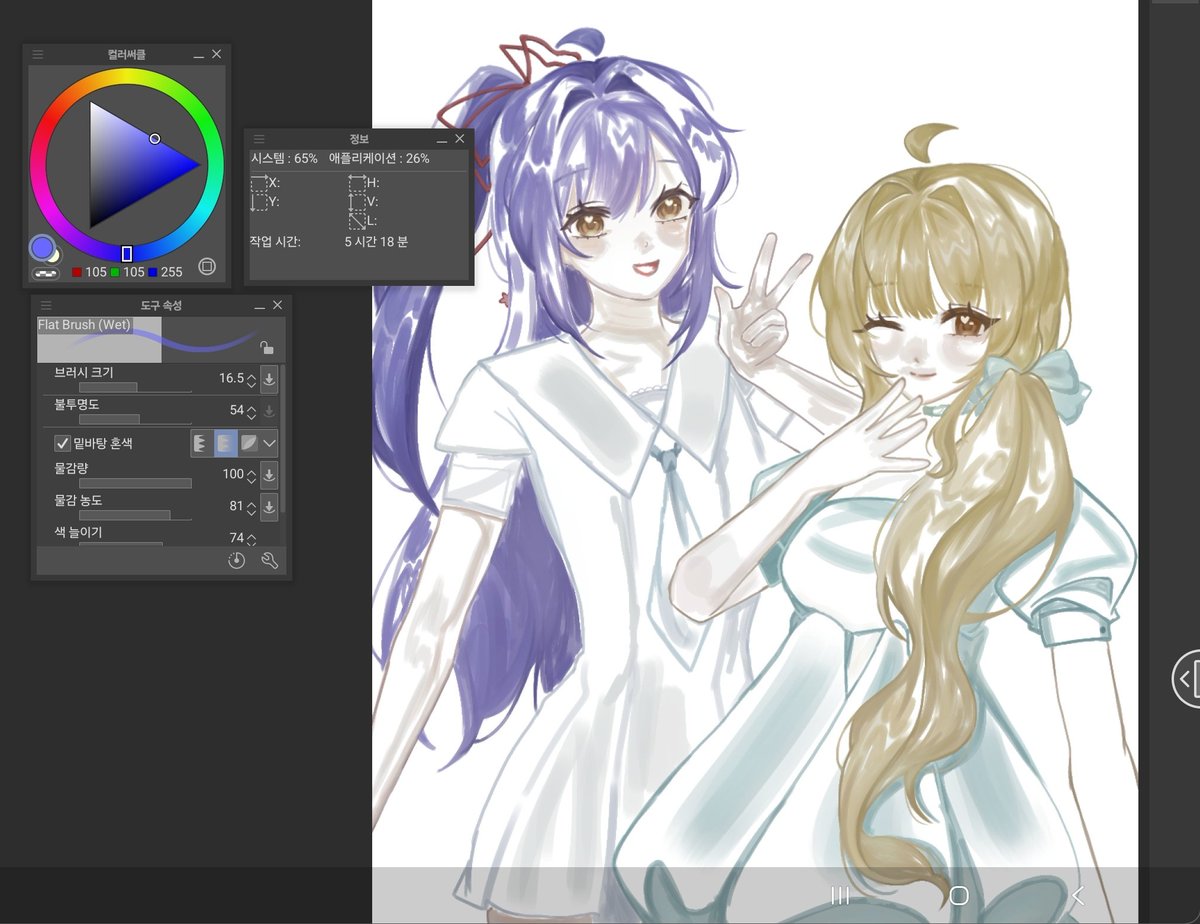Click the red value 105

[95, 272]
